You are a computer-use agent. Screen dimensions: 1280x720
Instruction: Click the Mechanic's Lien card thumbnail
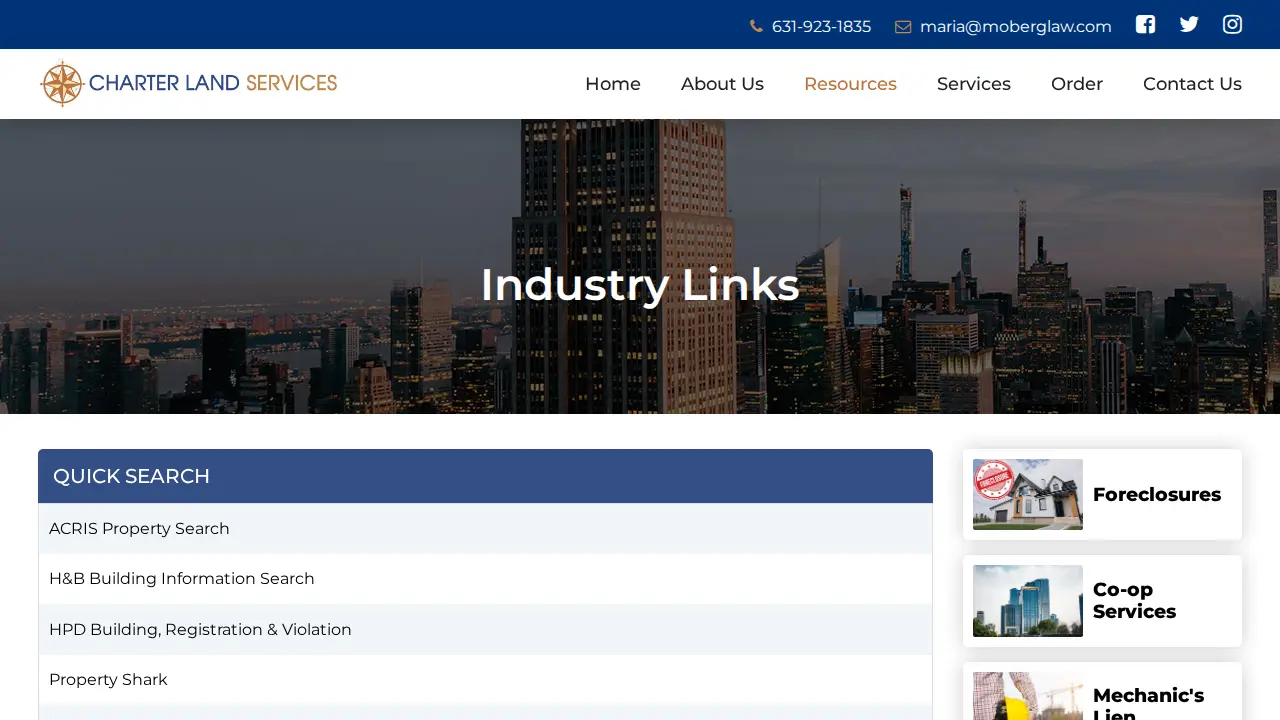[x=1028, y=696]
